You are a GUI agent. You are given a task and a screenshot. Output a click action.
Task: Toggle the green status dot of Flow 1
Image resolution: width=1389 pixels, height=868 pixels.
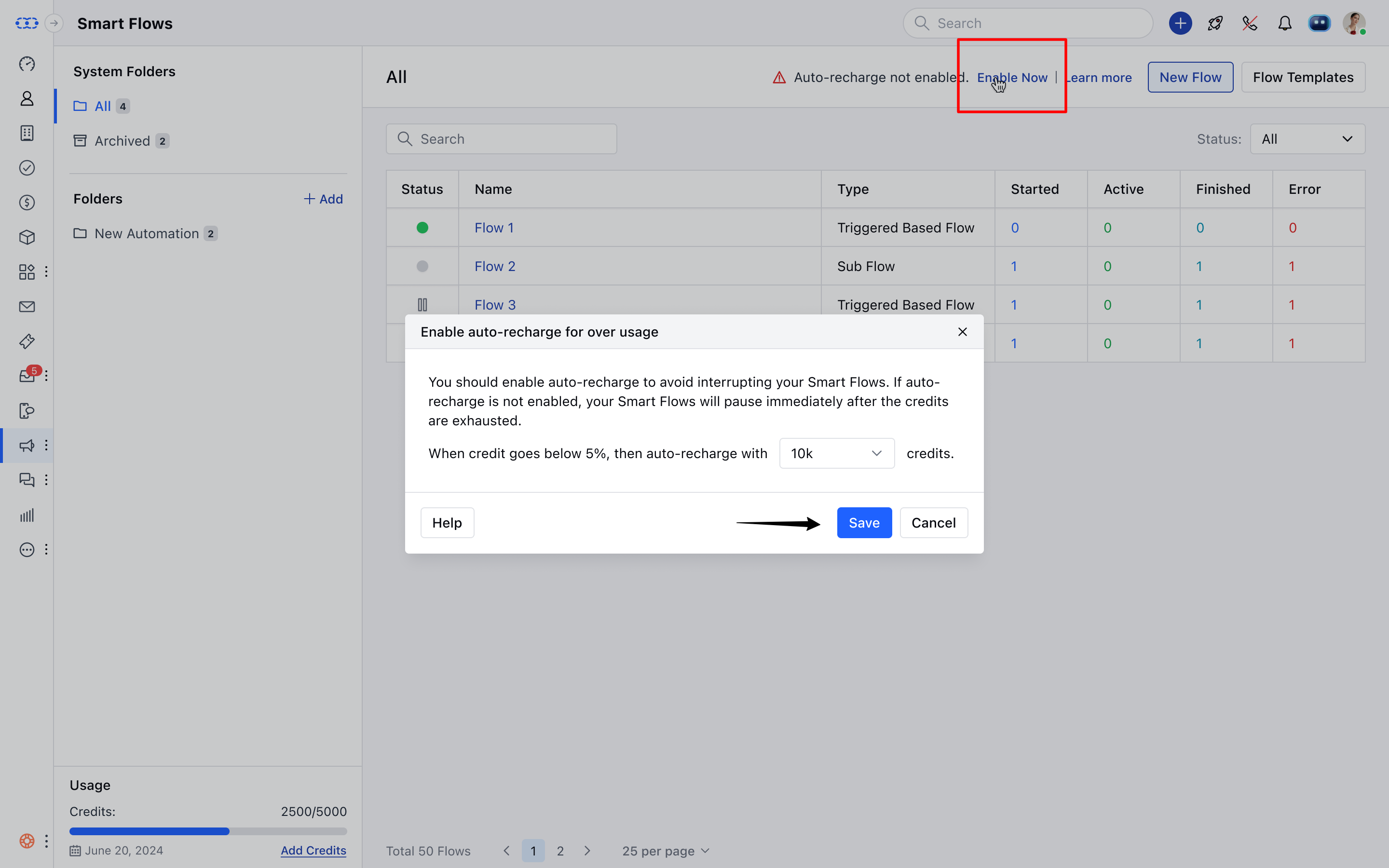(422, 228)
